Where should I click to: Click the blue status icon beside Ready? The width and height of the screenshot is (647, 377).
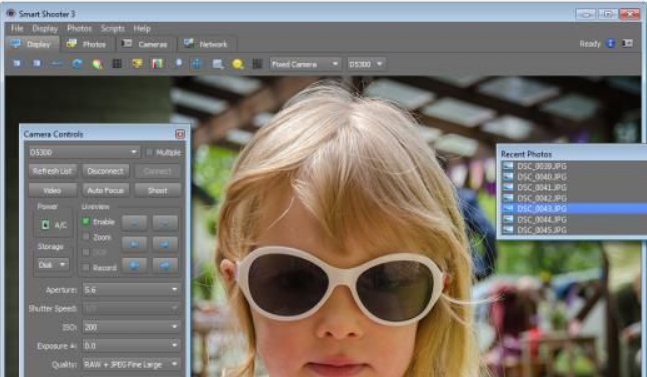[611, 43]
